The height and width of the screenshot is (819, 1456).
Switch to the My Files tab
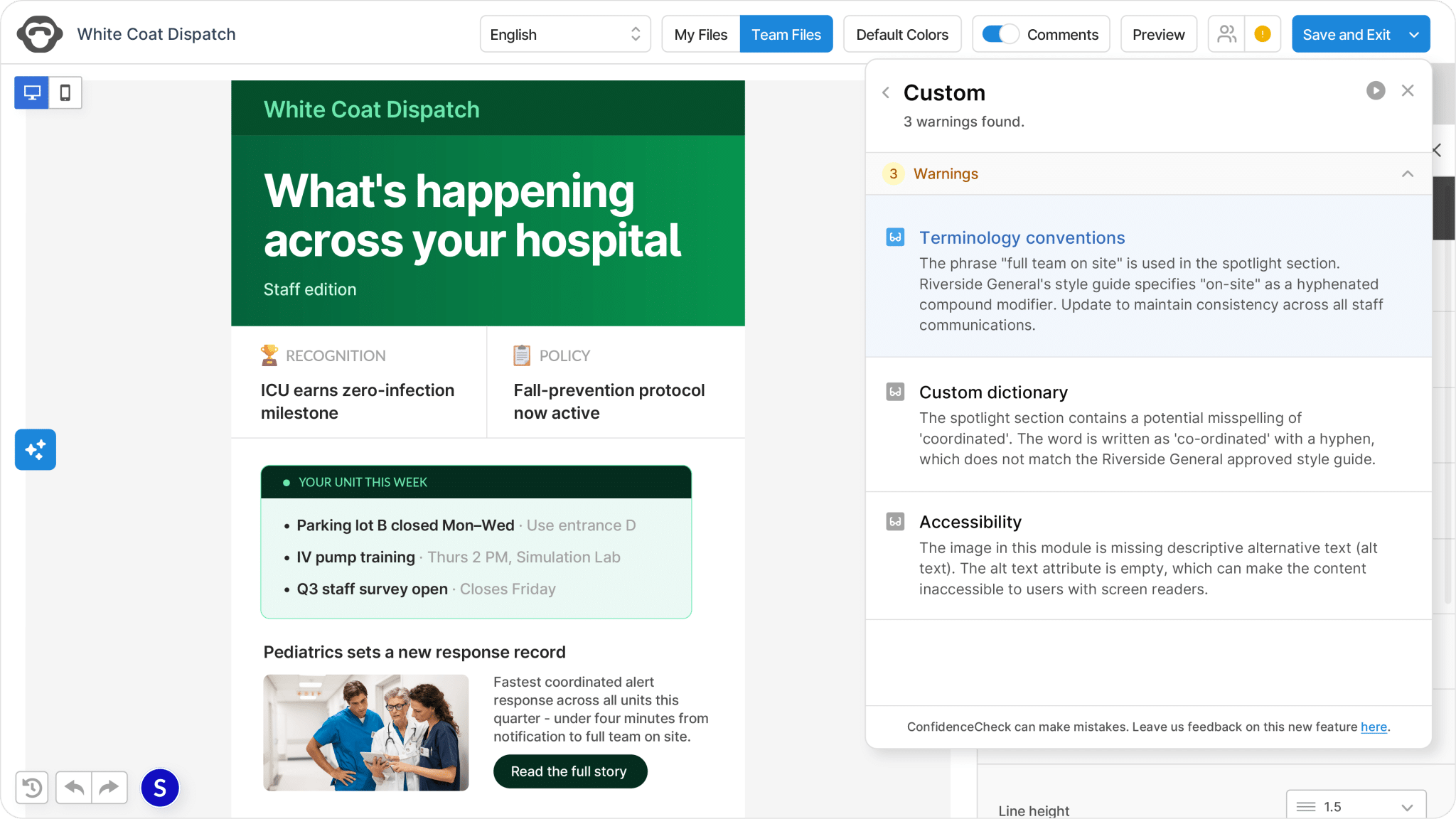point(701,34)
